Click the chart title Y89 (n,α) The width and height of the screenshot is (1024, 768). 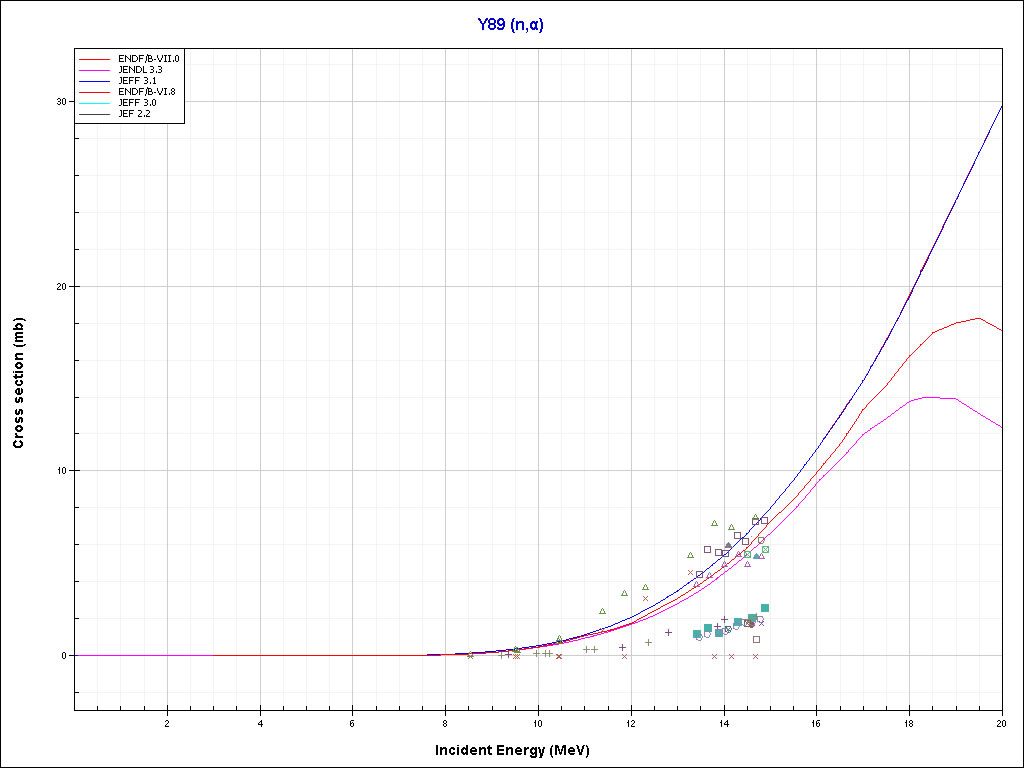click(510, 25)
